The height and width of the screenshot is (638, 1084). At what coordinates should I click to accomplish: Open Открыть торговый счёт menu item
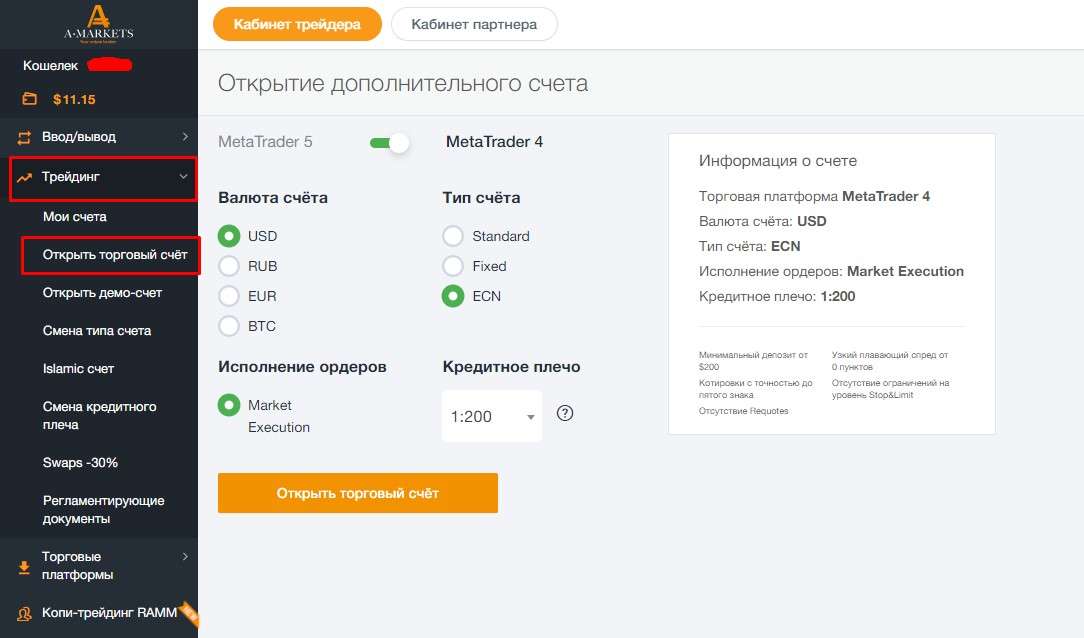click(x=115, y=255)
